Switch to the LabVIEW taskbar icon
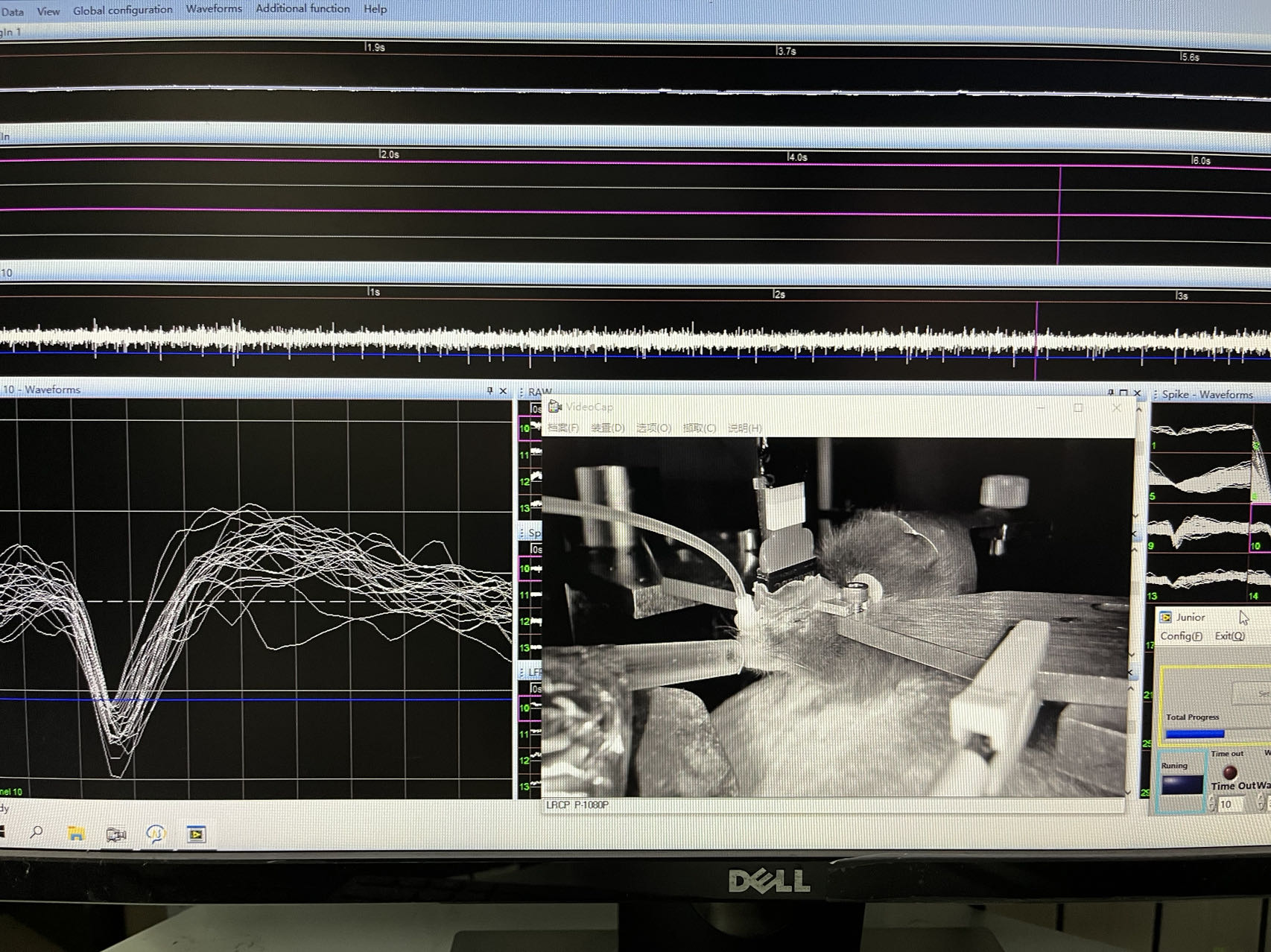 [196, 834]
